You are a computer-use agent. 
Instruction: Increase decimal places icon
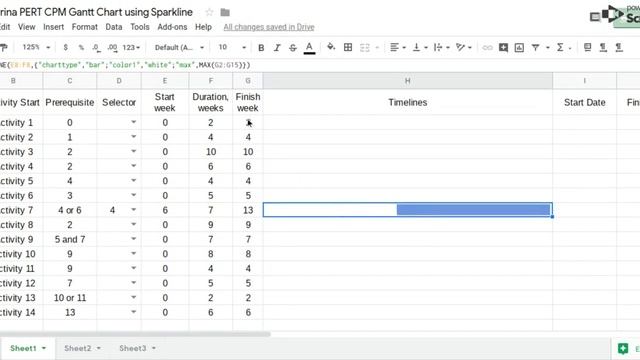point(112,48)
